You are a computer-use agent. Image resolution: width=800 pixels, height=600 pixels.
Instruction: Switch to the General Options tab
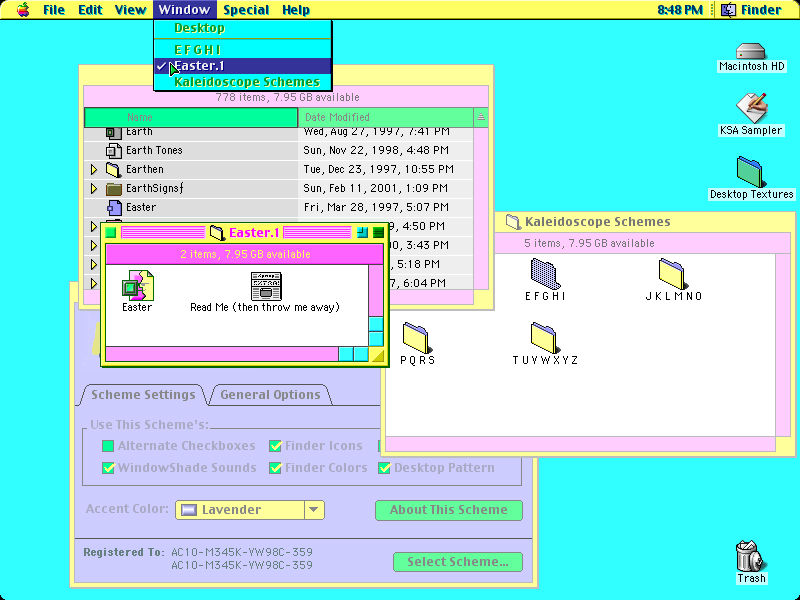[x=270, y=395]
